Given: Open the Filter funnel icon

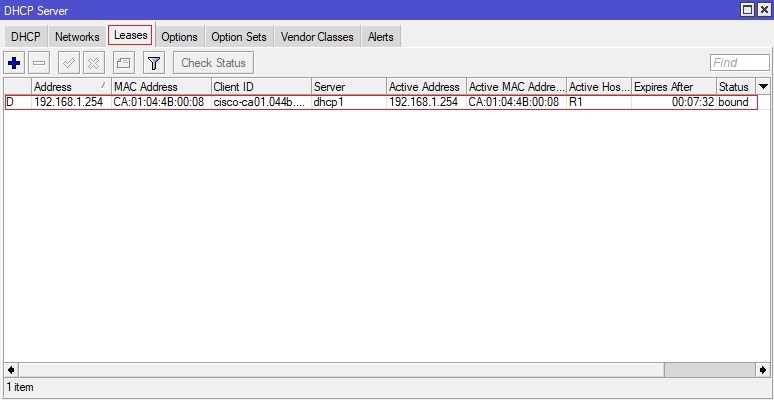Looking at the screenshot, I should 153,63.
